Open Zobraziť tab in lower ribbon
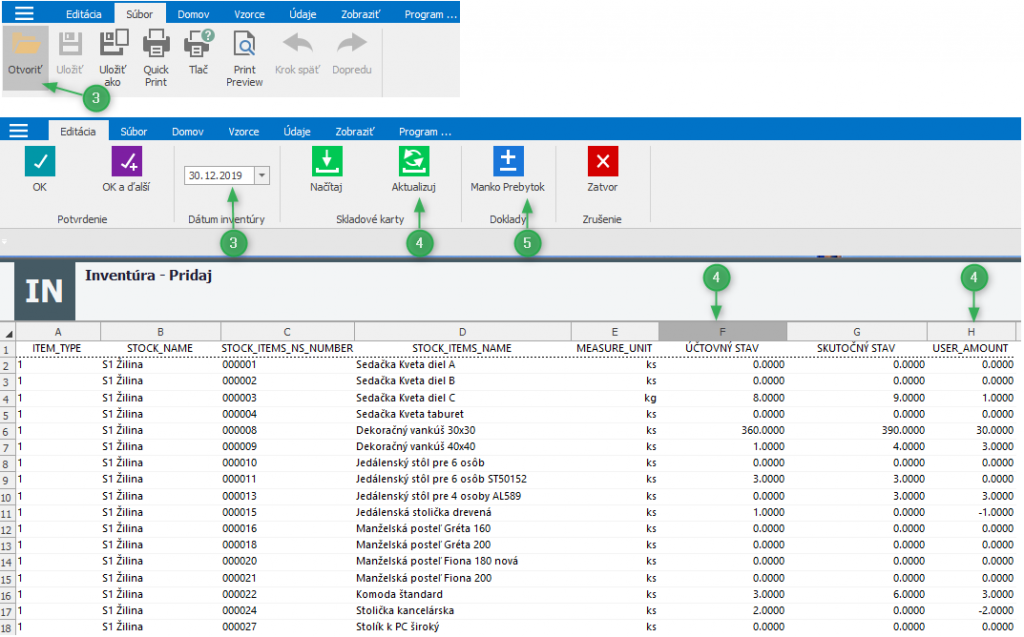Image resolution: width=1024 pixels, height=637 pixels. [x=355, y=131]
